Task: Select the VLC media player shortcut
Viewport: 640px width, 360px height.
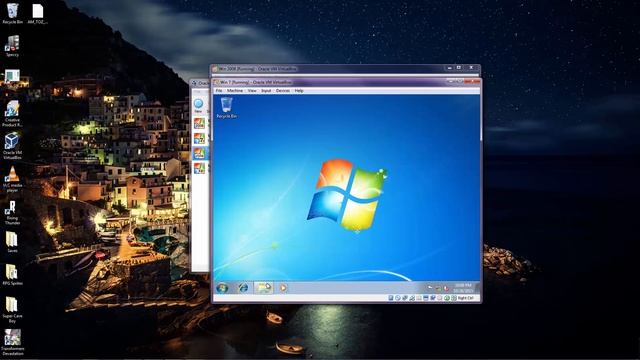Action: point(12,179)
